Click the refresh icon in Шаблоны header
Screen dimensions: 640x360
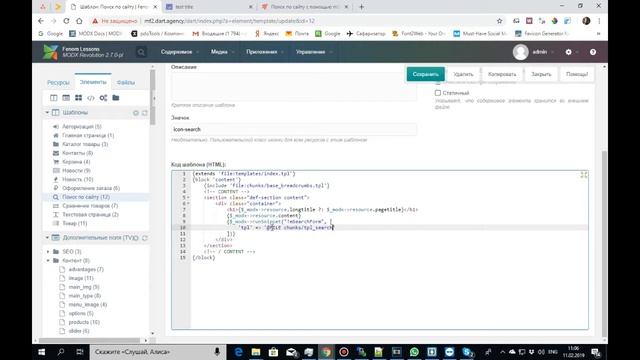pos(144,113)
